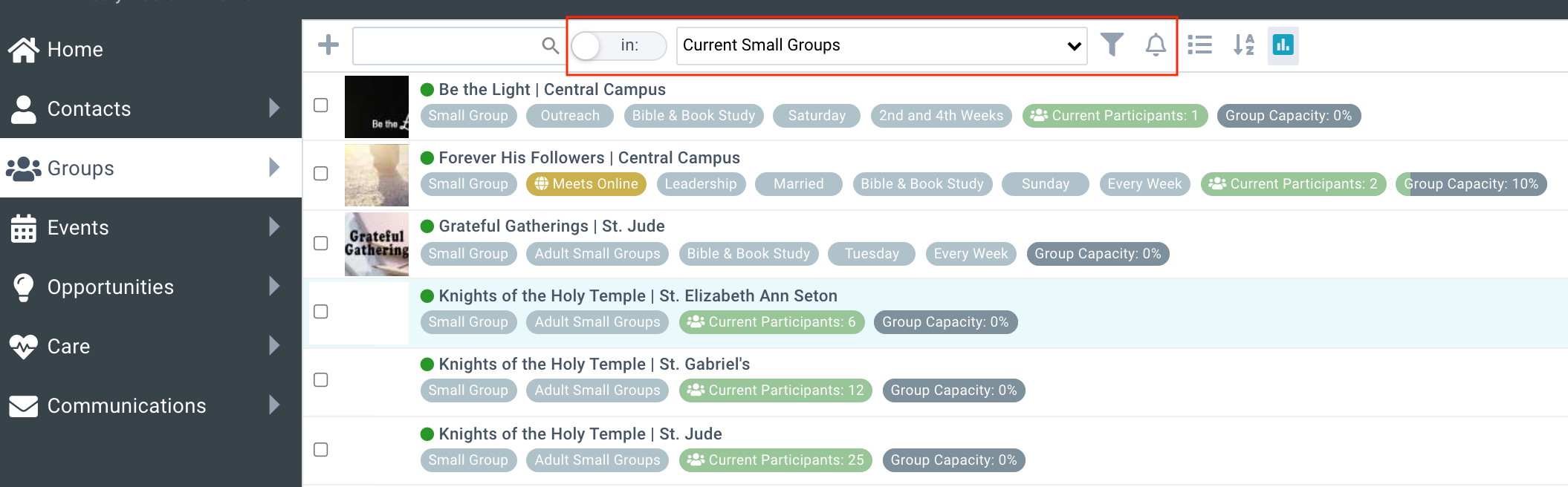Open the filter funnel icon
Image resolution: width=1568 pixels, height=487 pixels.
point(1112,45)
